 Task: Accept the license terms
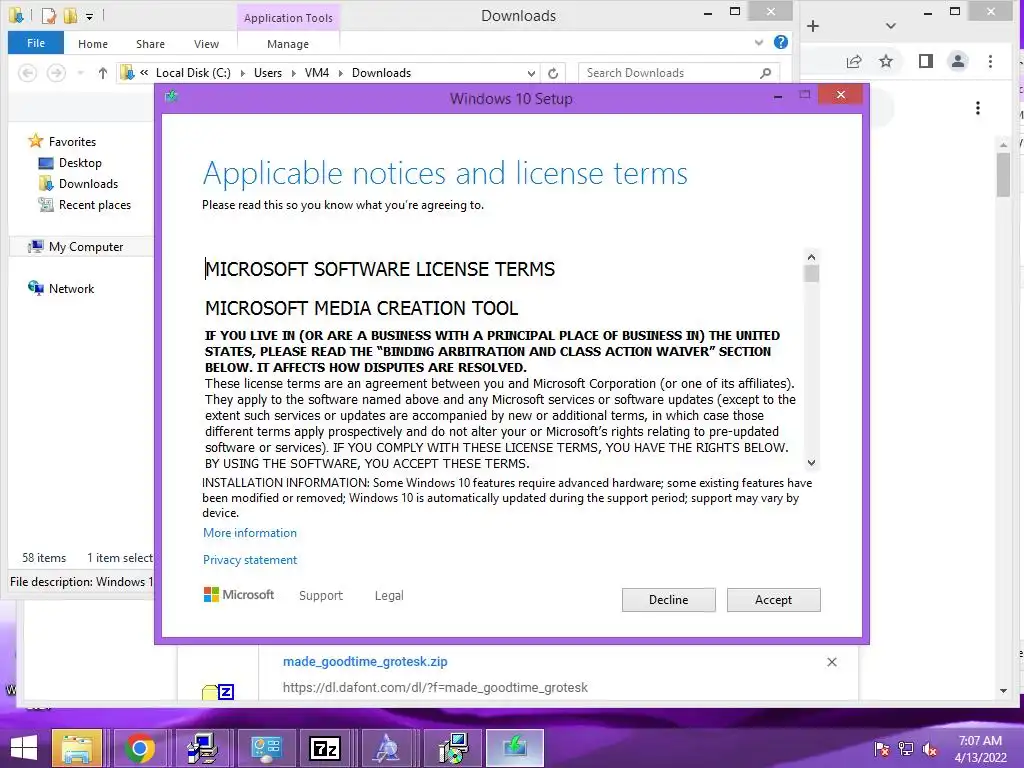(773, 600)
